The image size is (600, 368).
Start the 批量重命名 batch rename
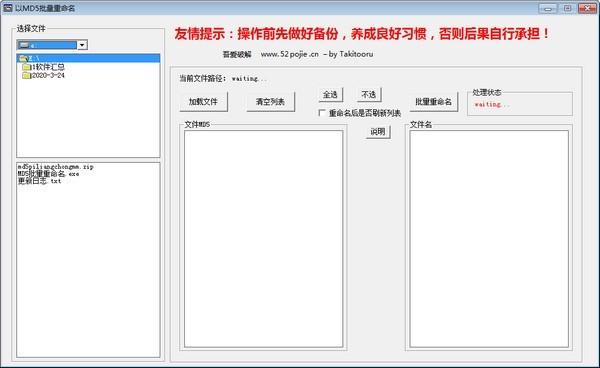tap(434, 102)
